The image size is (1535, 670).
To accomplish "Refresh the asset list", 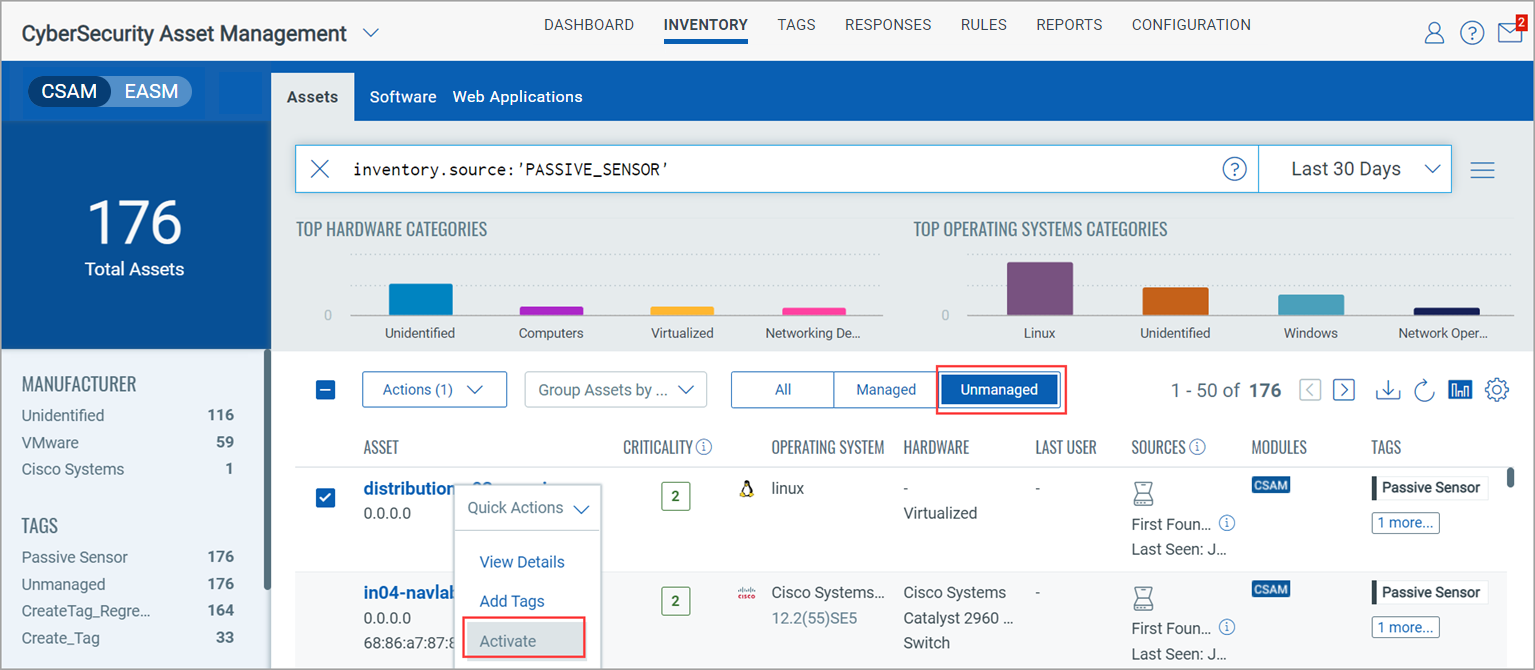I will click(x=1424, y=390).
